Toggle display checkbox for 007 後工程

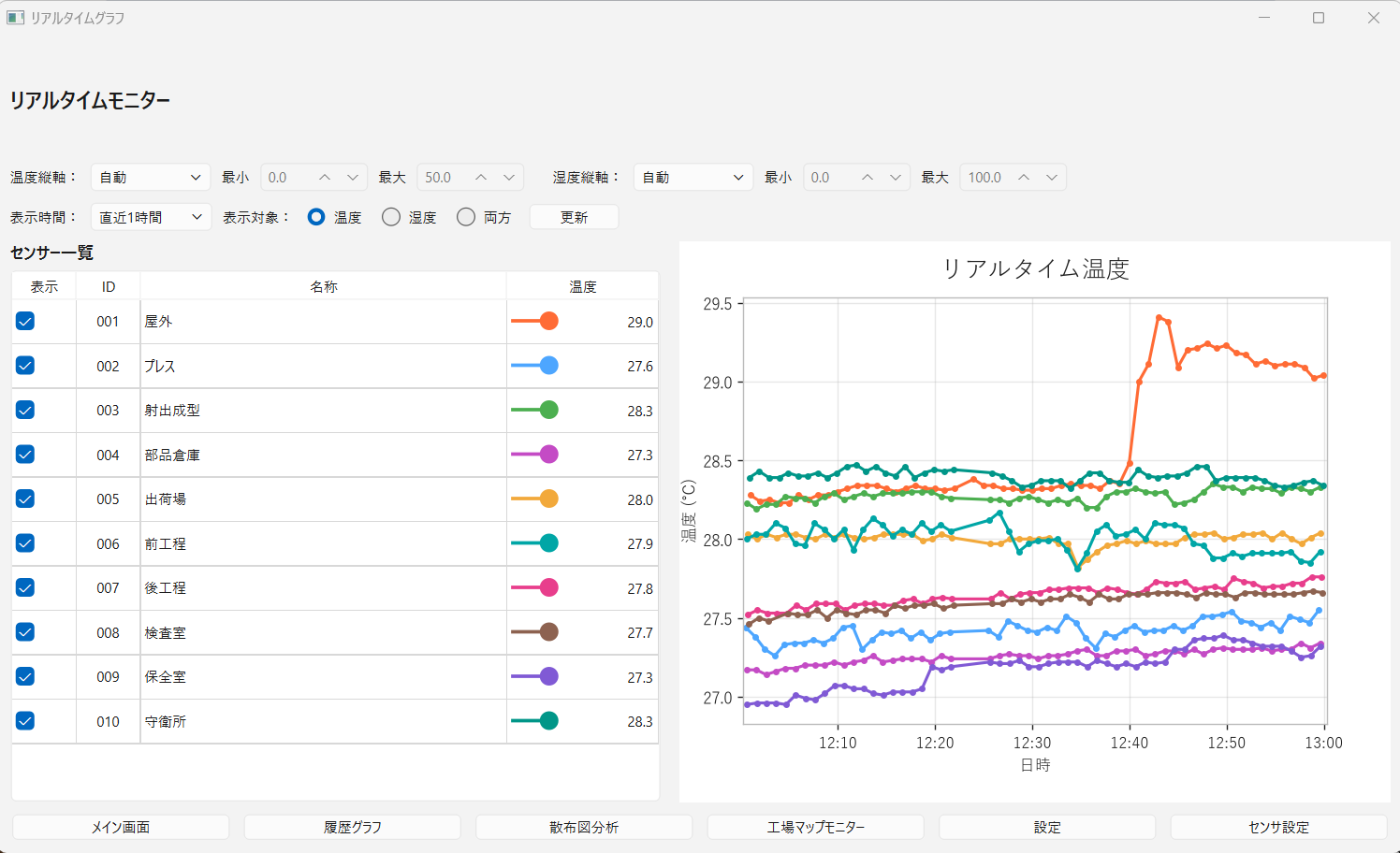point(25,587)
